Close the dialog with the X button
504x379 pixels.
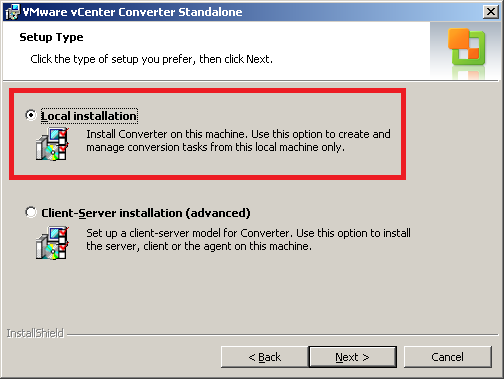491,12
